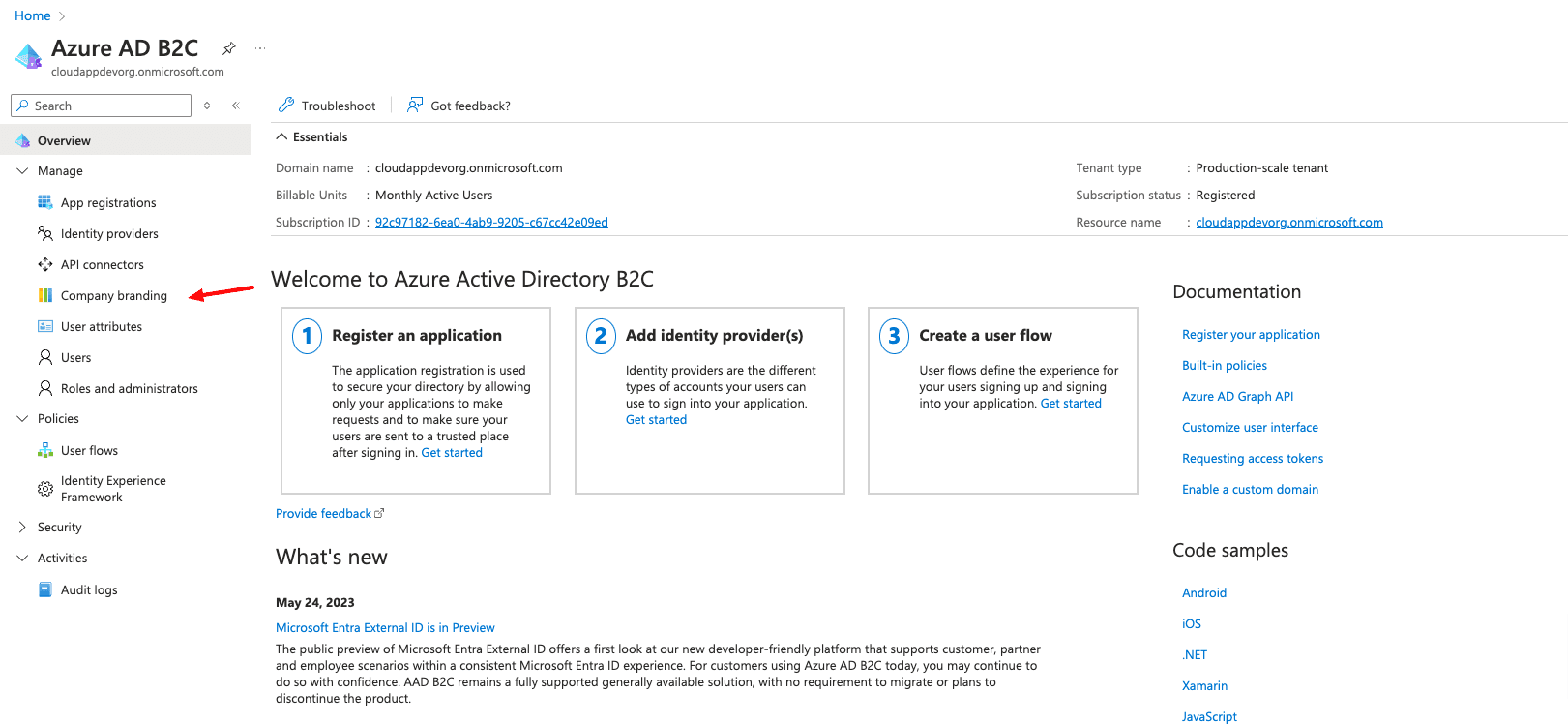Viewport: 1568px width, 725px height.
Task: Click the Troubleshoot button
Action: coord(327,106)
